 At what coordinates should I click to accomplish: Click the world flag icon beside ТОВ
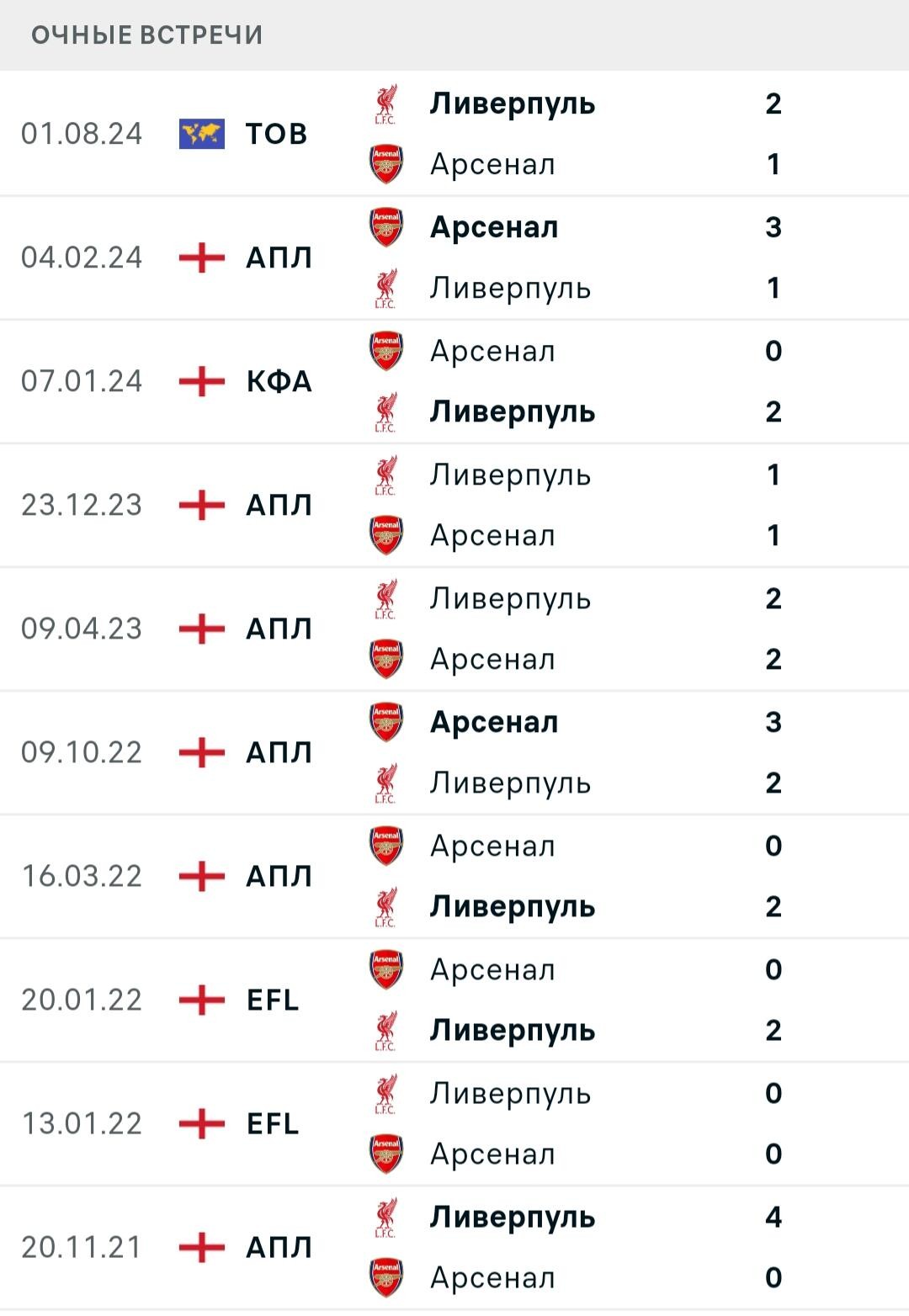tap(202, 134)
